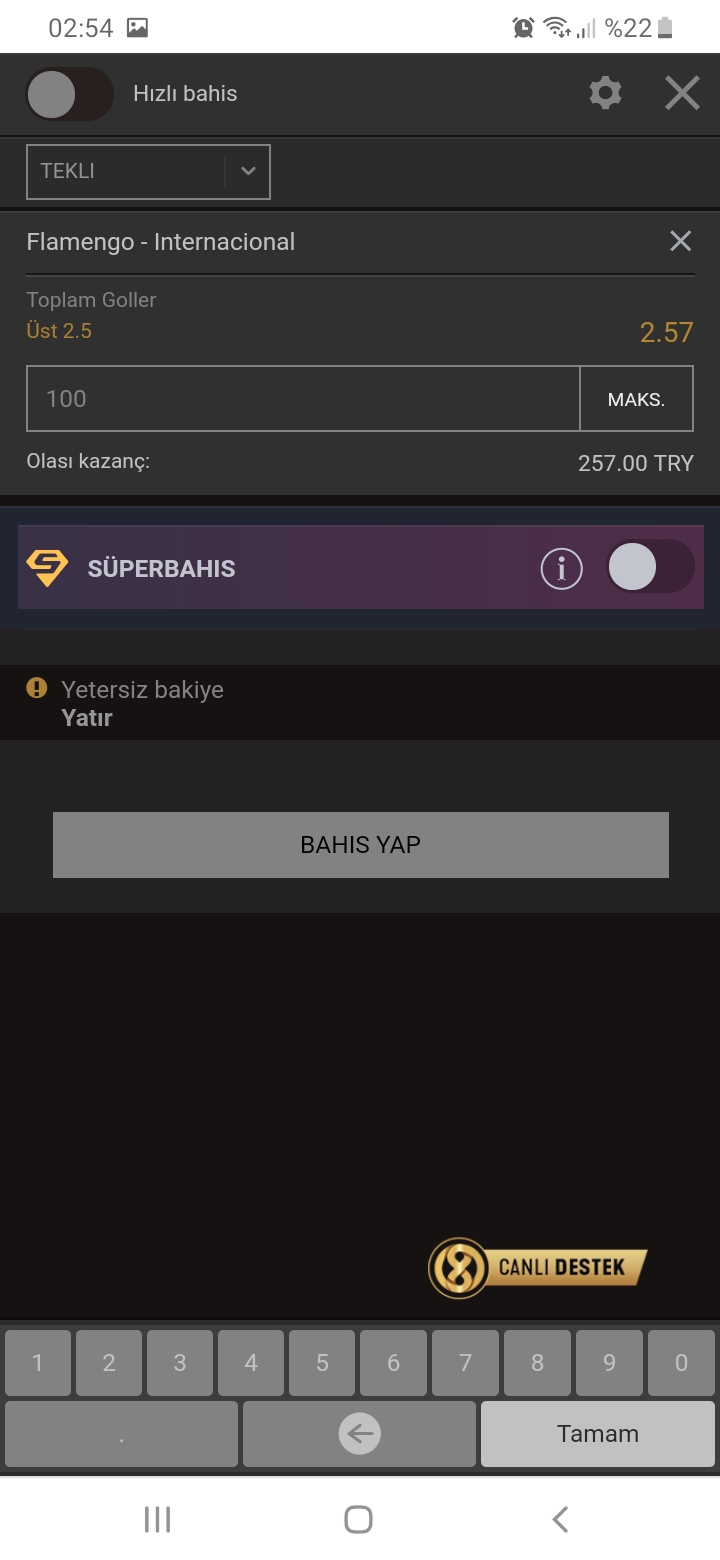This screenshot has width=720, height=1560.
Task: Click the BAHIS YAP button
Action: [360, 844]
